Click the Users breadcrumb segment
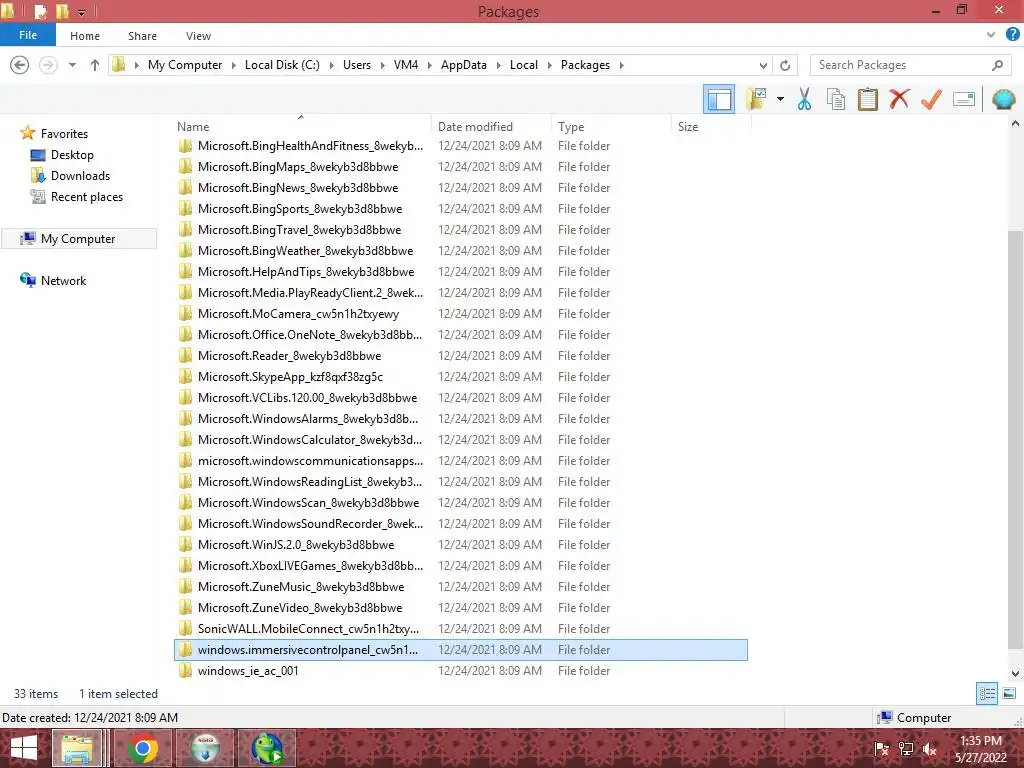 tap(357, 65)
